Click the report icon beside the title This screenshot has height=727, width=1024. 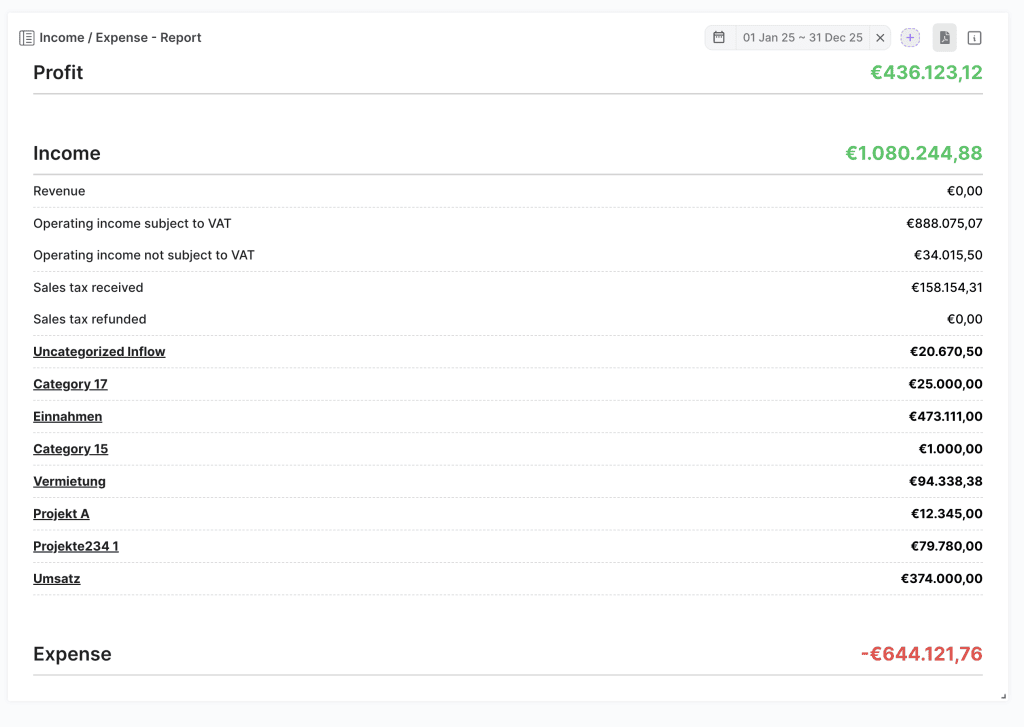(x=27, y=38)
